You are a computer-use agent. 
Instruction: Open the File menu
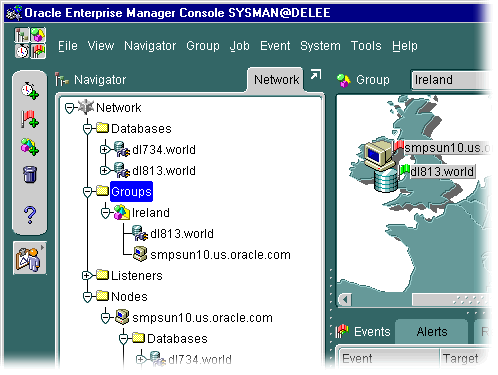coord(68,46)
